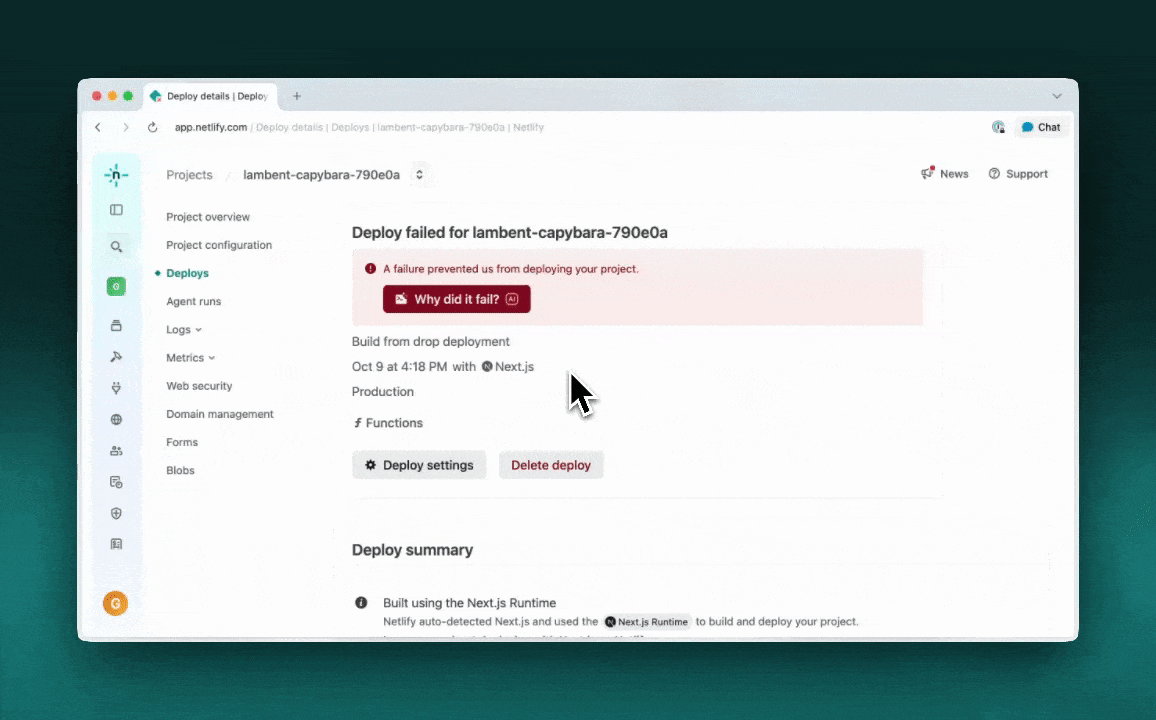The width and height of the screenshot is (1156, 720).
Task: Click the Oct 9 at 4:18 PM timestamp
Action: click(400, 366)
